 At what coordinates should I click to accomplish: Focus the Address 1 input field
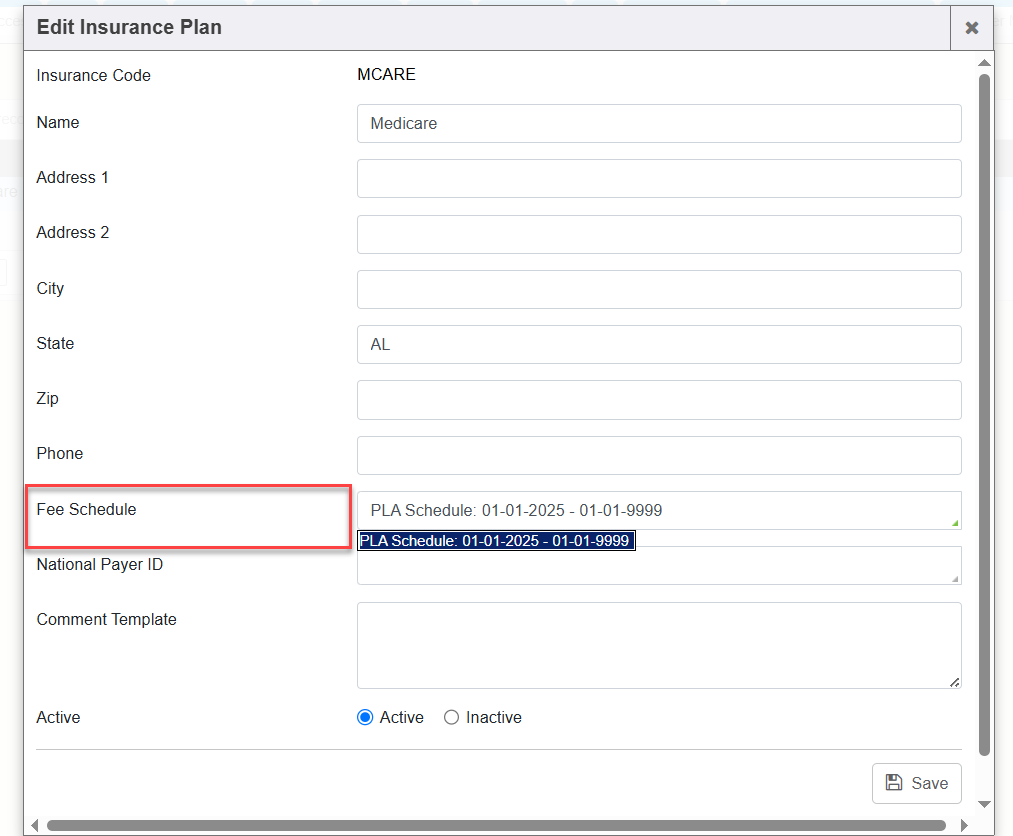pos(658,179)
